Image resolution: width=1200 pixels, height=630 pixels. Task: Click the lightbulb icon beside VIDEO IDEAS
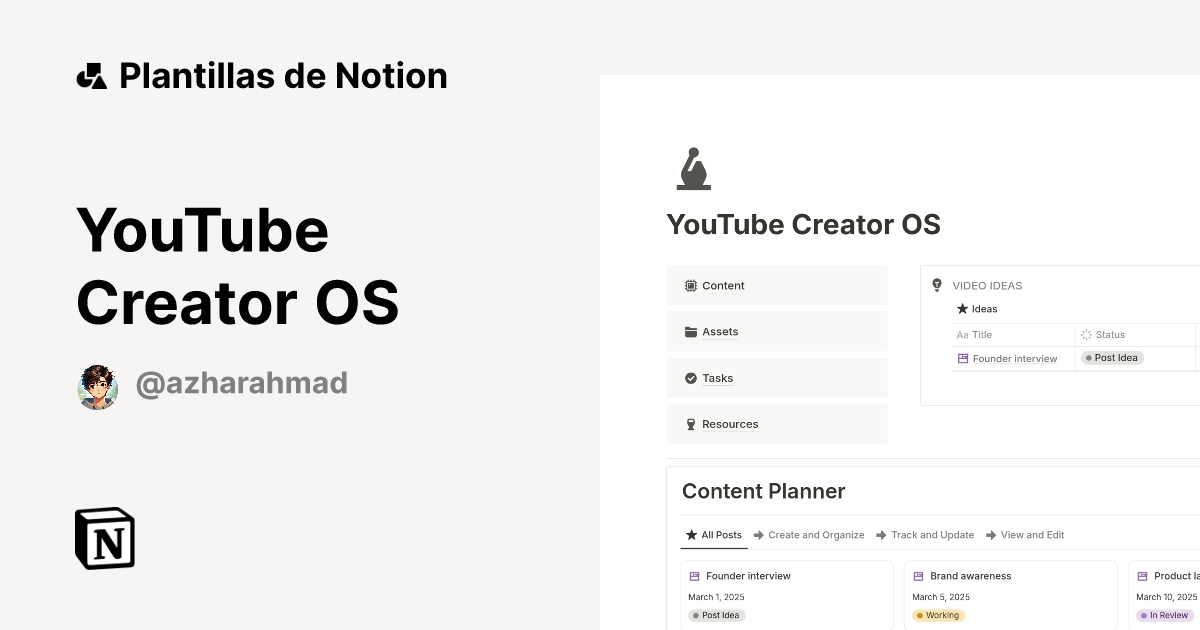[x=936, y=285]
